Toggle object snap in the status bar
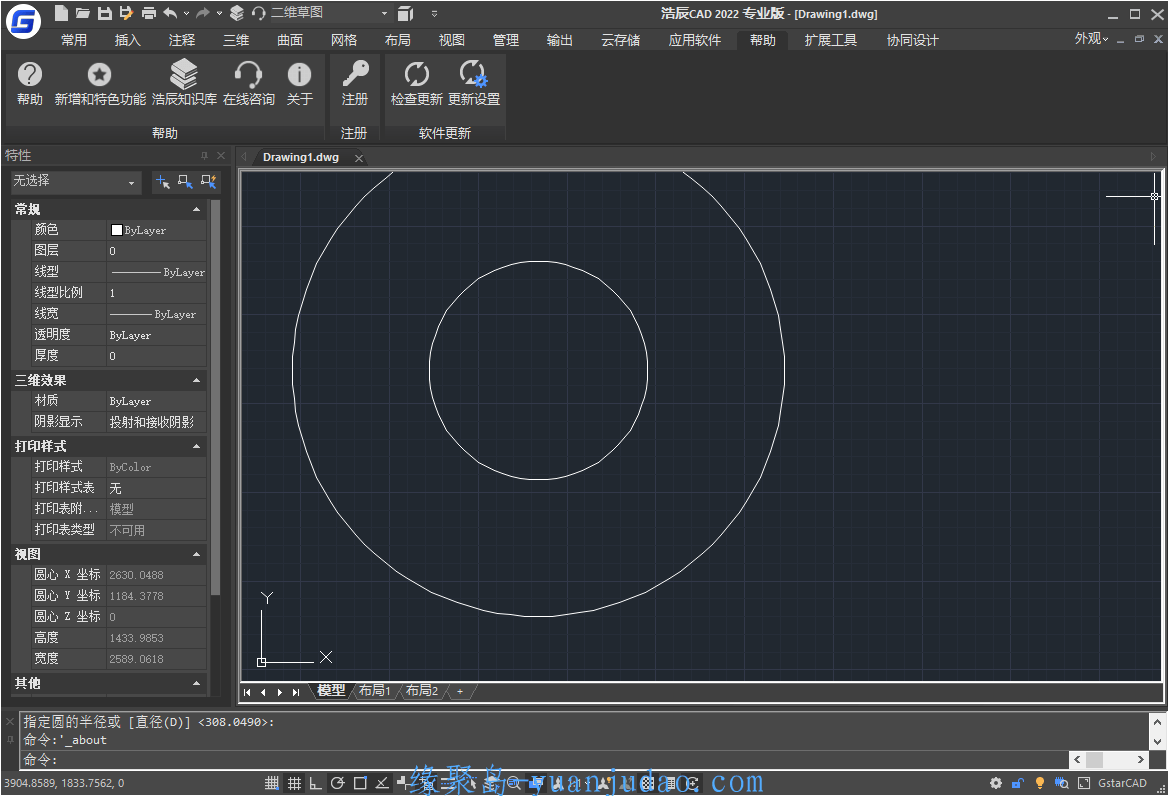This screenshot has height=796, width=1169. [x=360, y=783]
